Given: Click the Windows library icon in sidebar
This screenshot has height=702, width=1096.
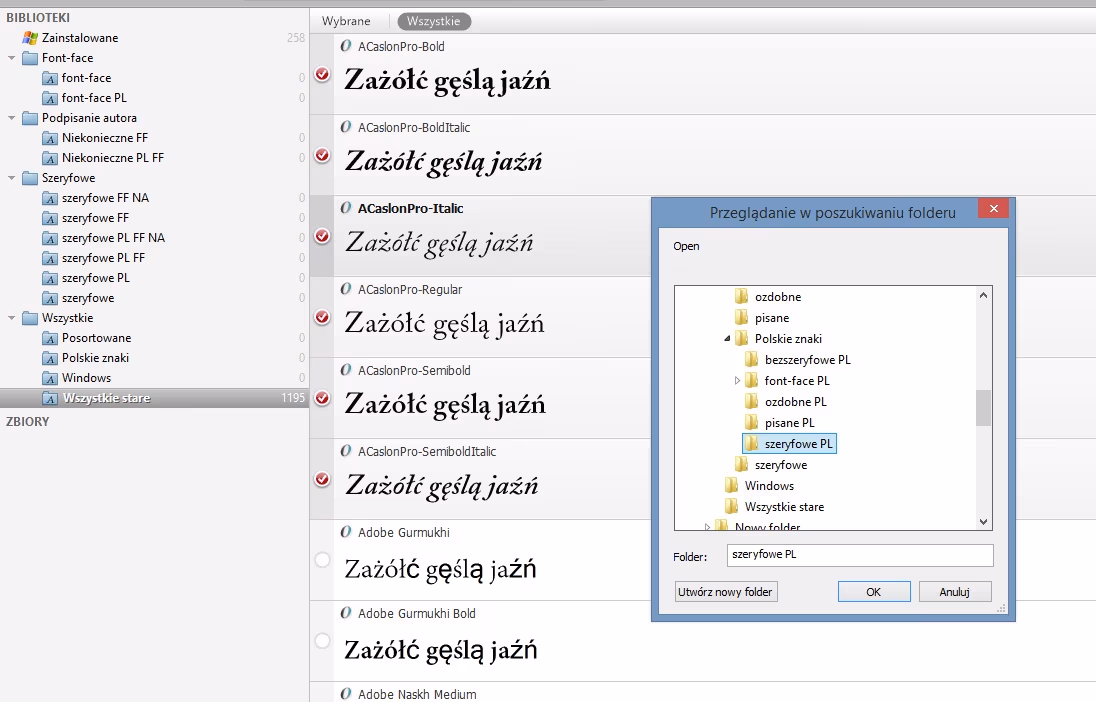Looking at the screenshot, I should tap(50, 378).
